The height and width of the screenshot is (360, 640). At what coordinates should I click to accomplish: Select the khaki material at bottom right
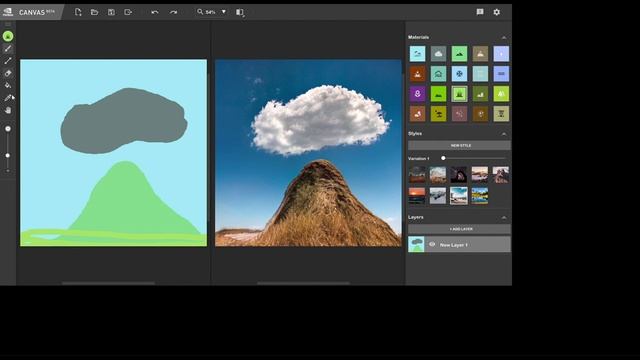click(x=501, y=114)
